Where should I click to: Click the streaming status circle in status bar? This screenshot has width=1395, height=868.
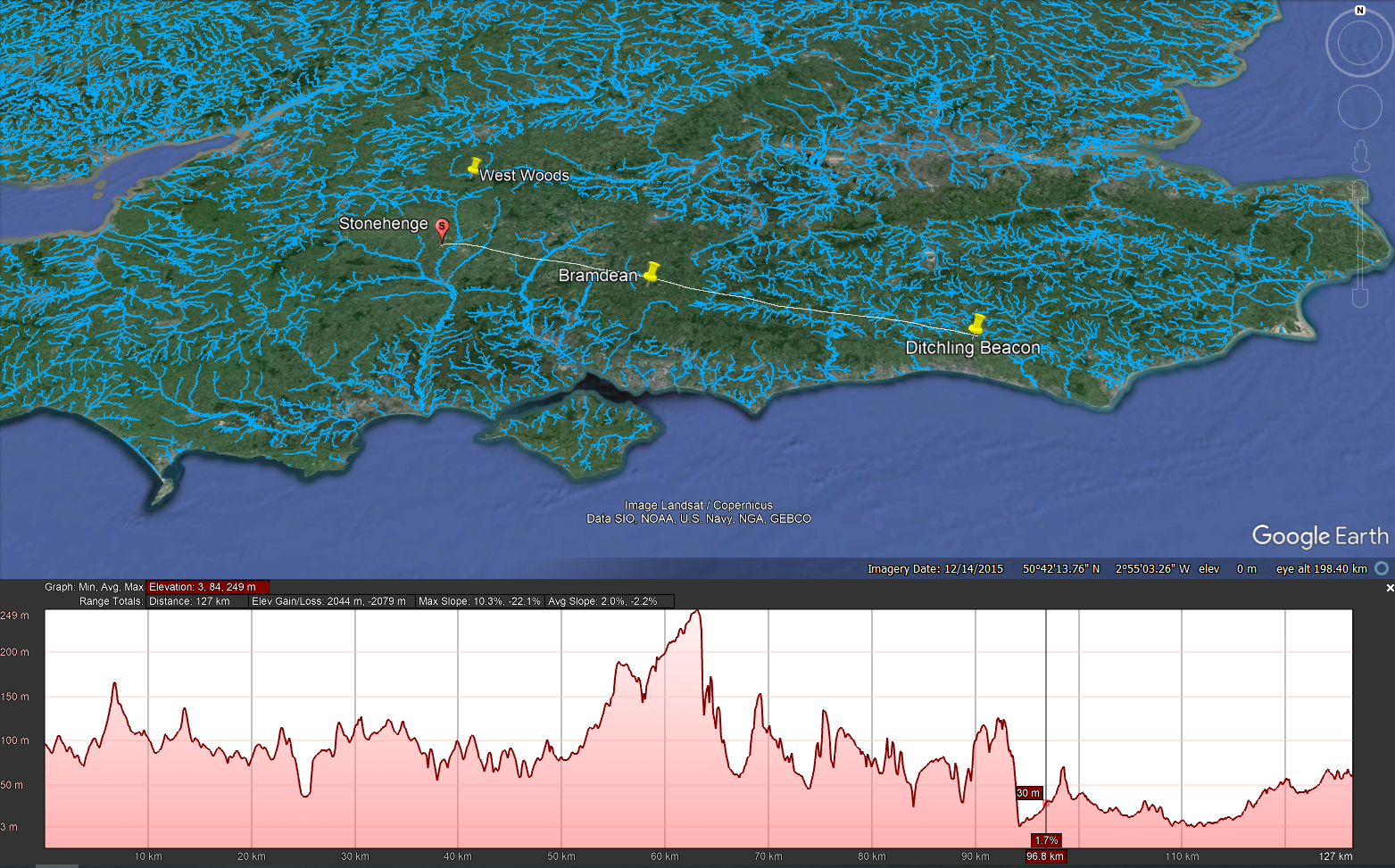tap(1382, 568)
